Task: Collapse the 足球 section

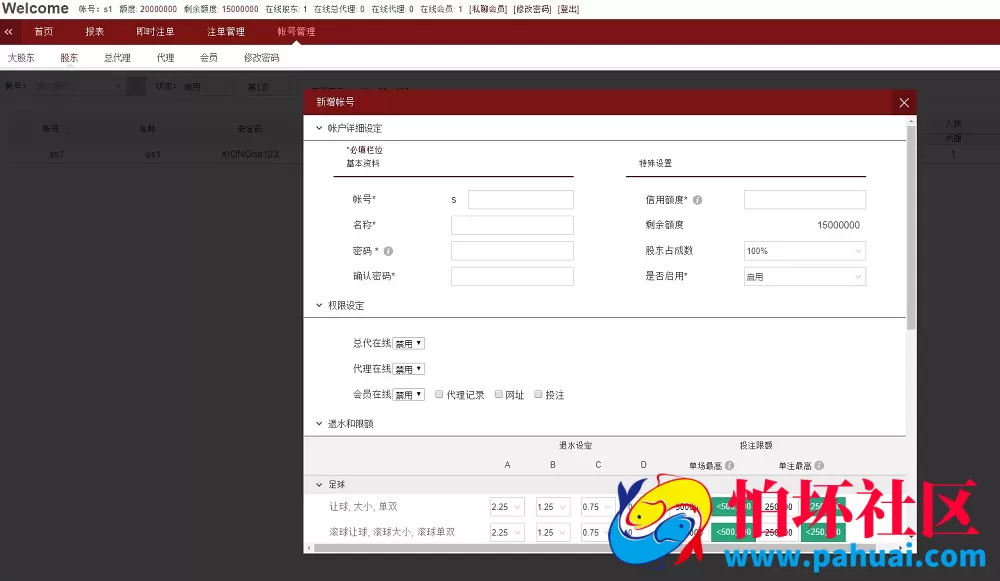Action: pos(320,483)
